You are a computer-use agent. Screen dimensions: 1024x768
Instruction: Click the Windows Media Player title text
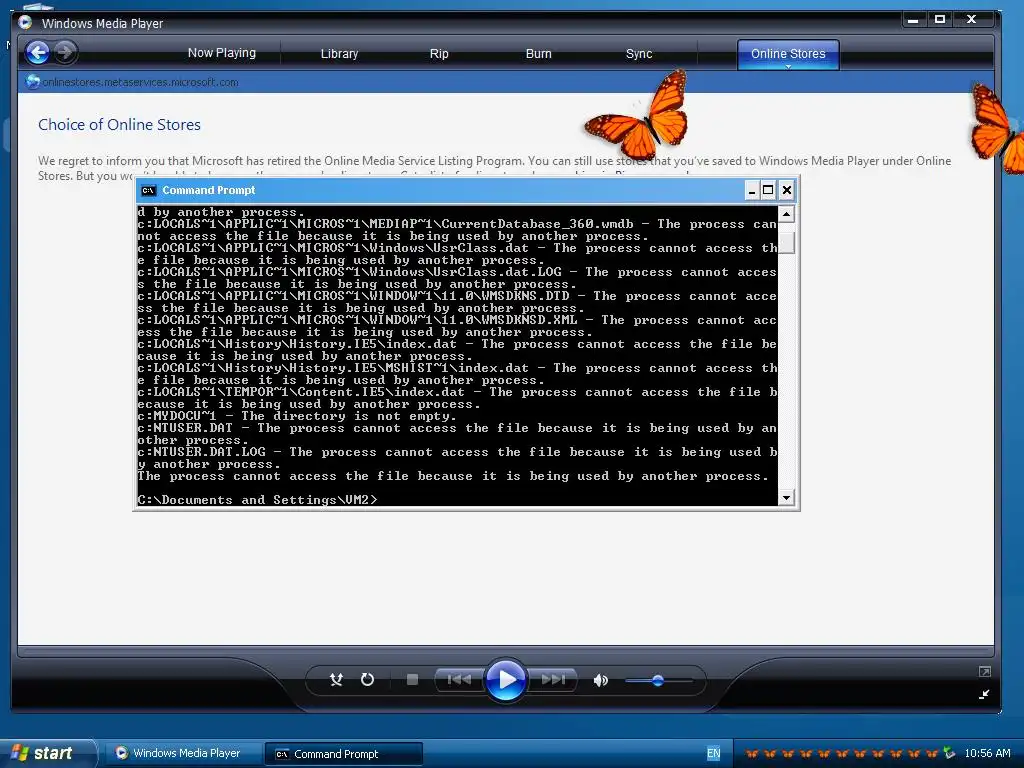pos(103,24)
